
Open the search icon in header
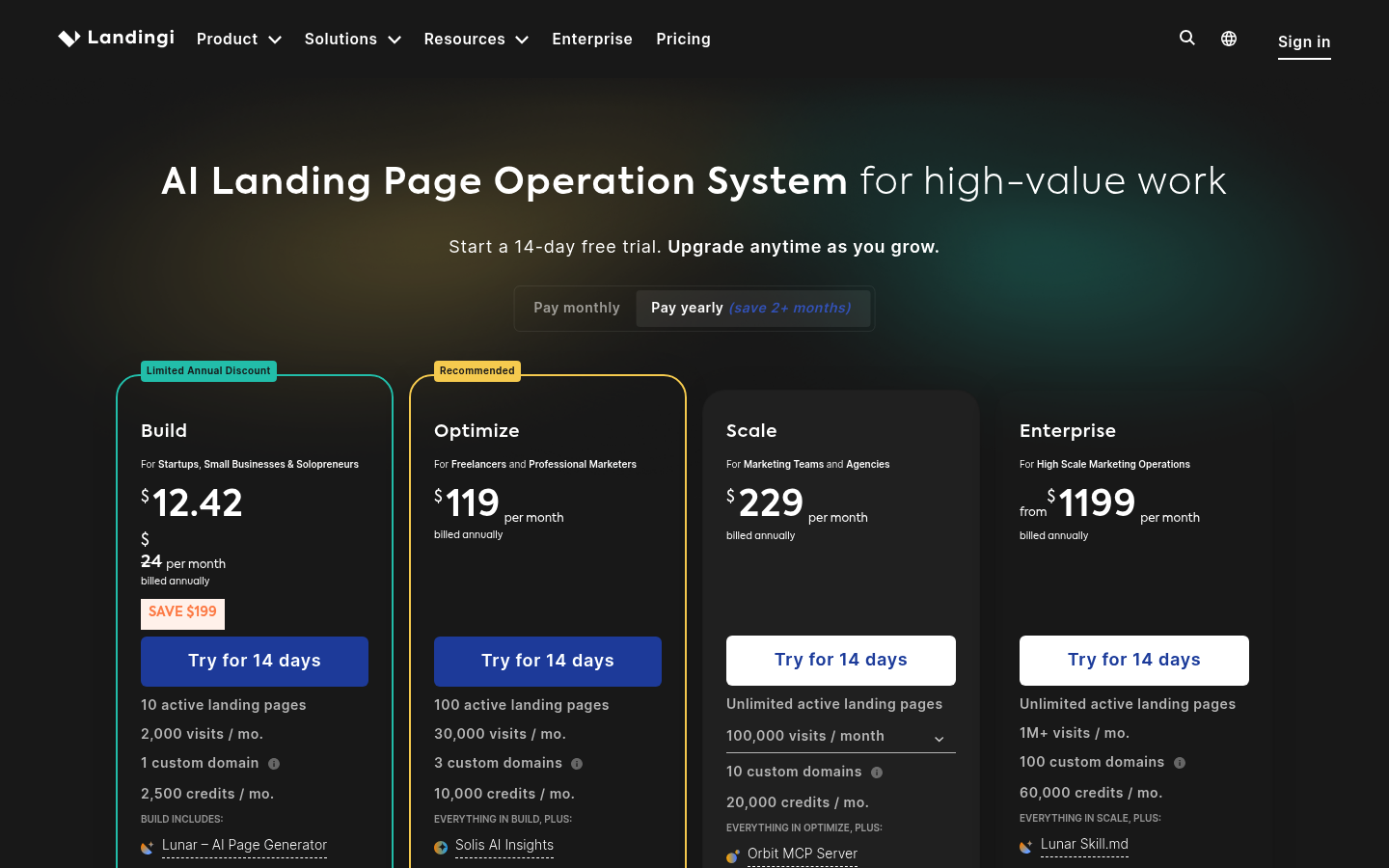[1187, 38]
